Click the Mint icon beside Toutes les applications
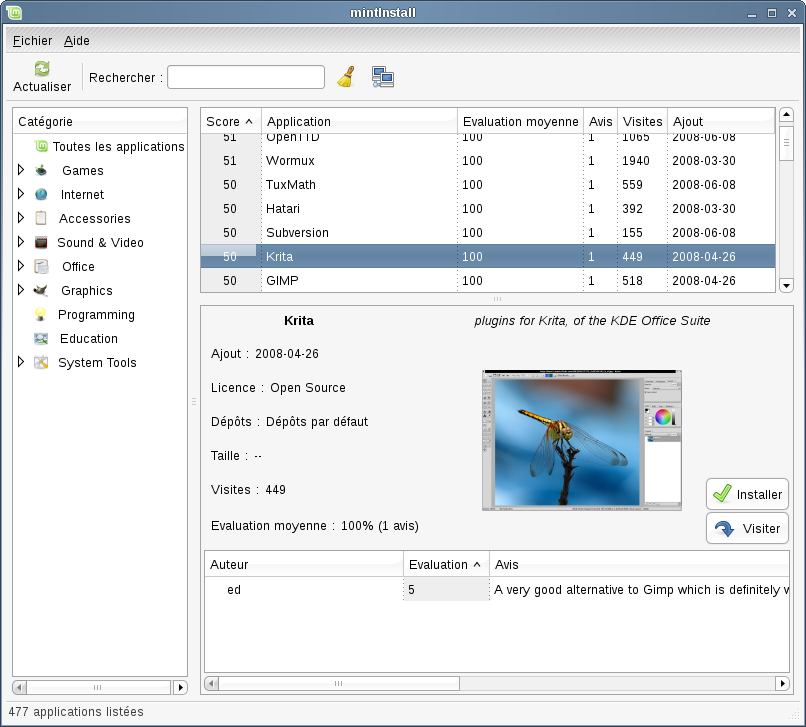The image size is (806, 727). 41,147
